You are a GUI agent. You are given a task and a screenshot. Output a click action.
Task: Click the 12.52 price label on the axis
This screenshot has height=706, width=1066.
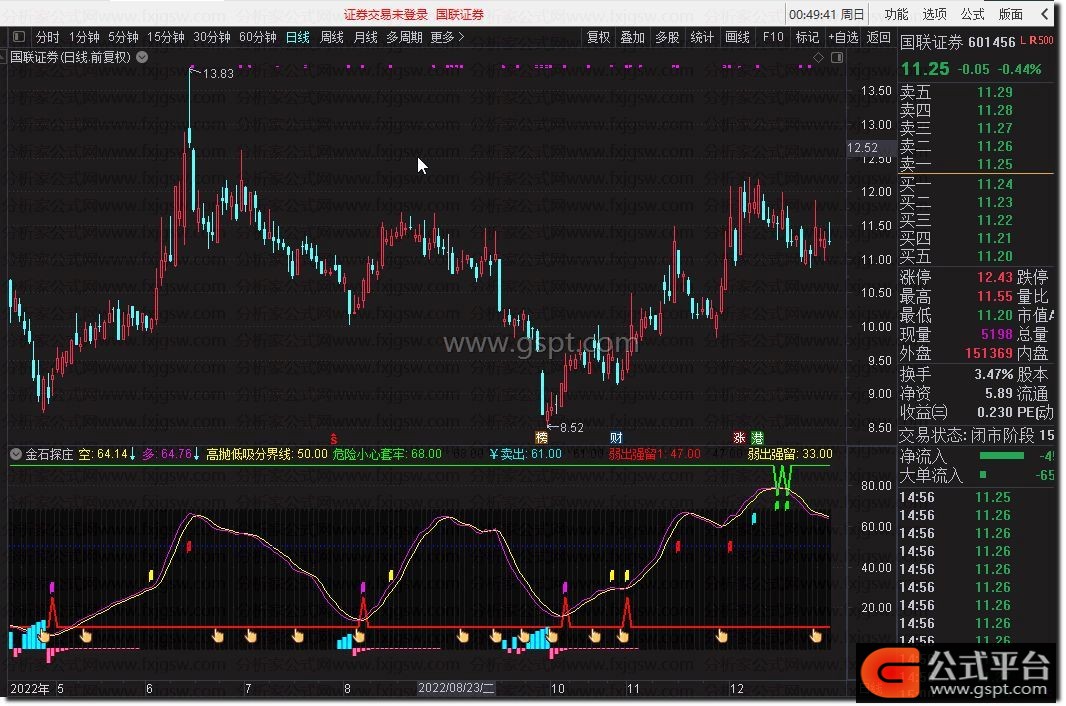863,148
